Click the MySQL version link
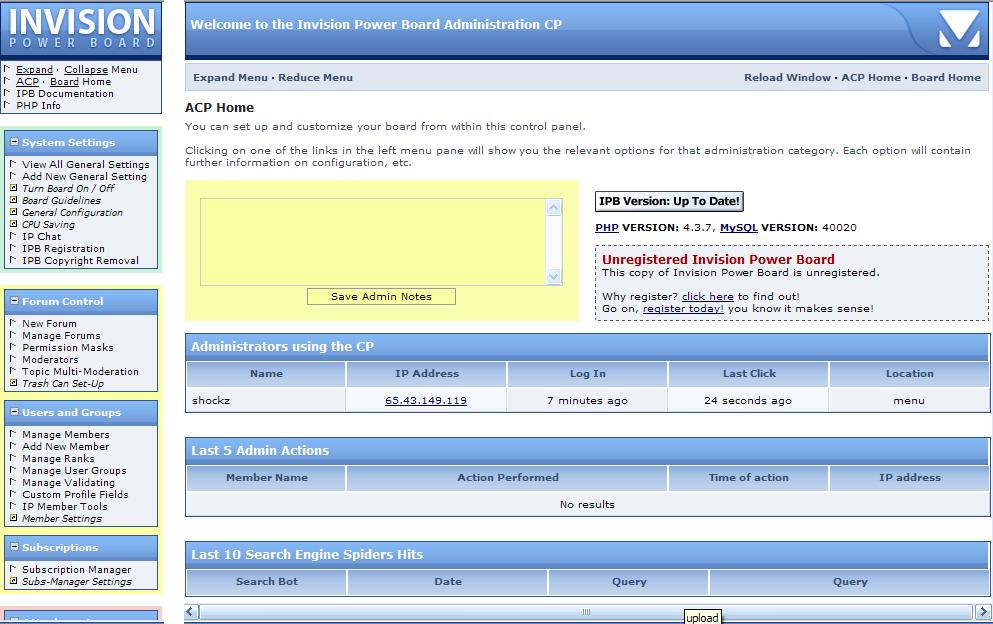Image resolution: width=993 pixels, height=624 pixels. click(x=738, y=227)
